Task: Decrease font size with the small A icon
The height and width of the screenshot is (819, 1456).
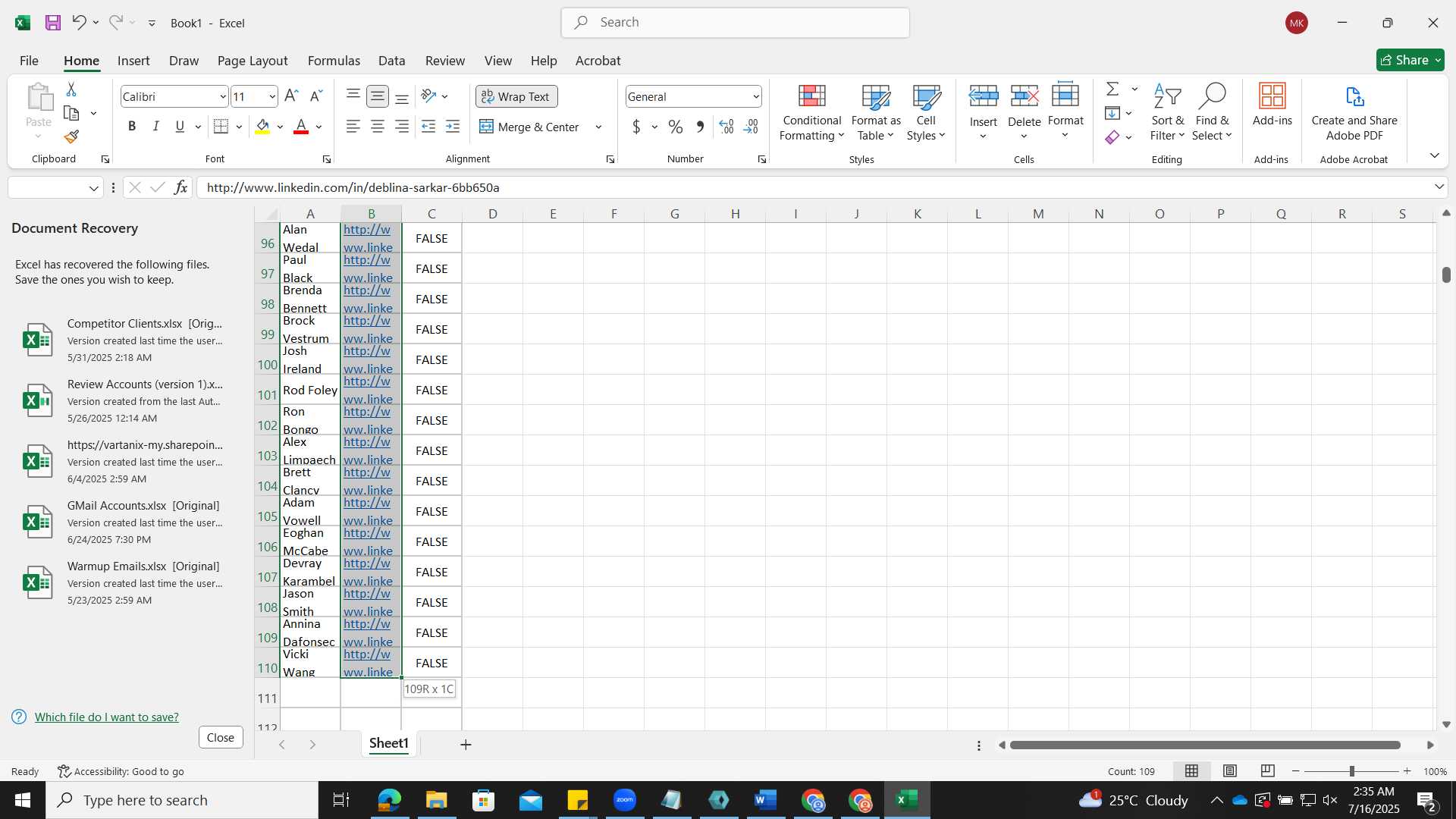Action: [x=316, y=96]
